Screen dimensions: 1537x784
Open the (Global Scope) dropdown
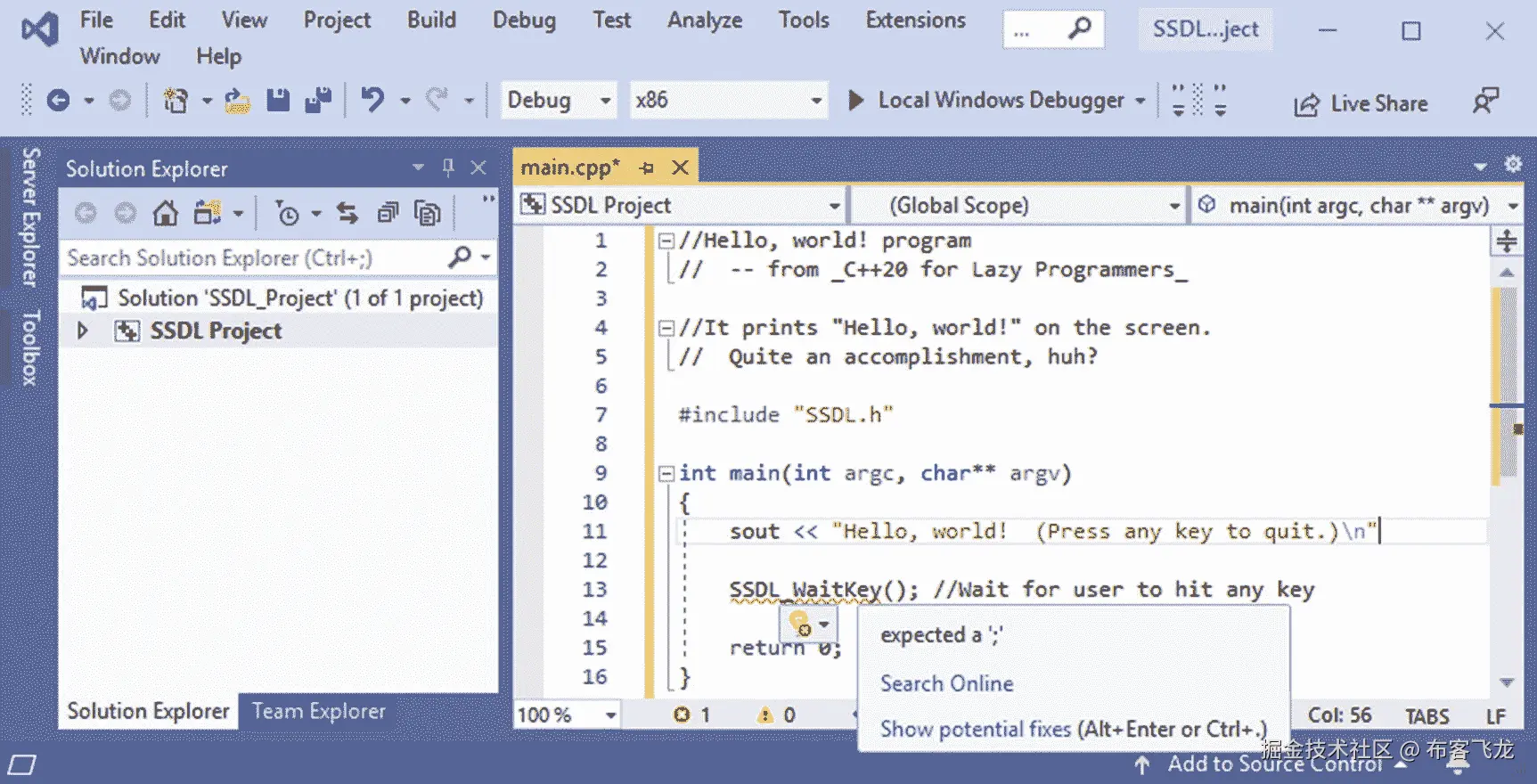click(x=1019, y=206)
